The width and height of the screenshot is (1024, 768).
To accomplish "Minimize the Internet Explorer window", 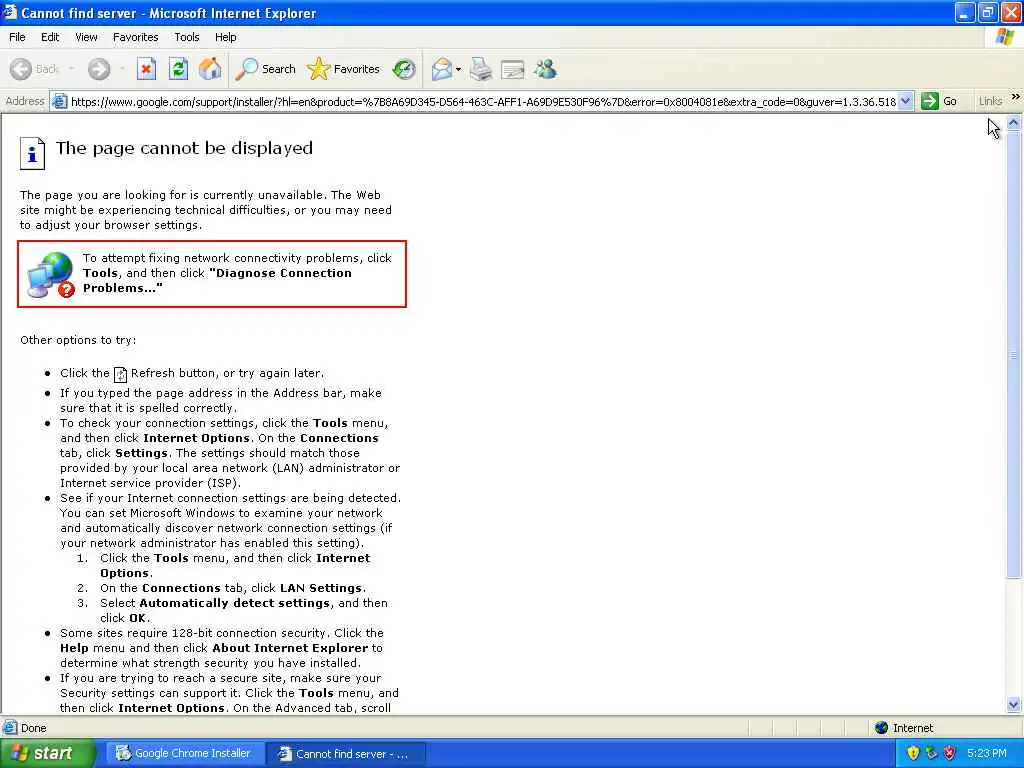I will point(965,12).
